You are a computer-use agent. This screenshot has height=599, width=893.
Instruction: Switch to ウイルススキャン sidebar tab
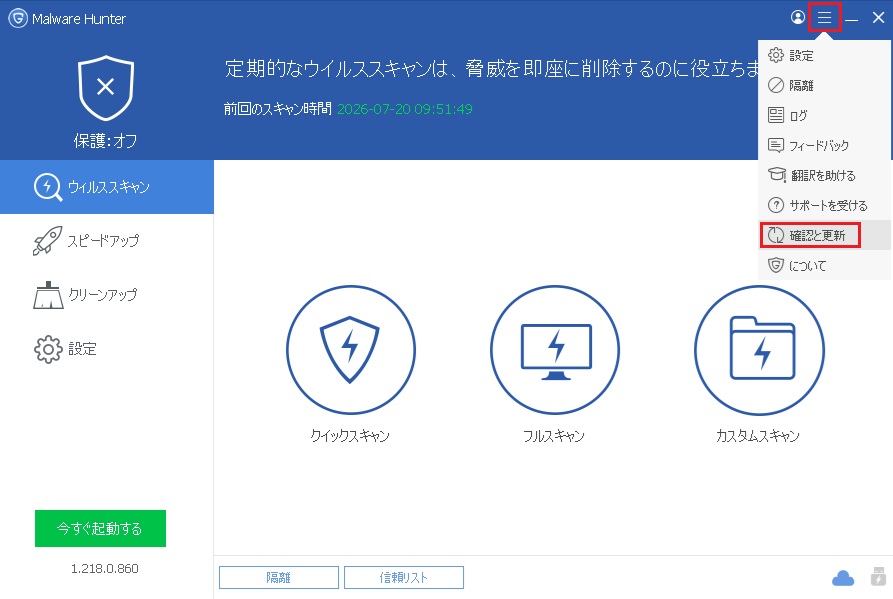coord(106,187)
